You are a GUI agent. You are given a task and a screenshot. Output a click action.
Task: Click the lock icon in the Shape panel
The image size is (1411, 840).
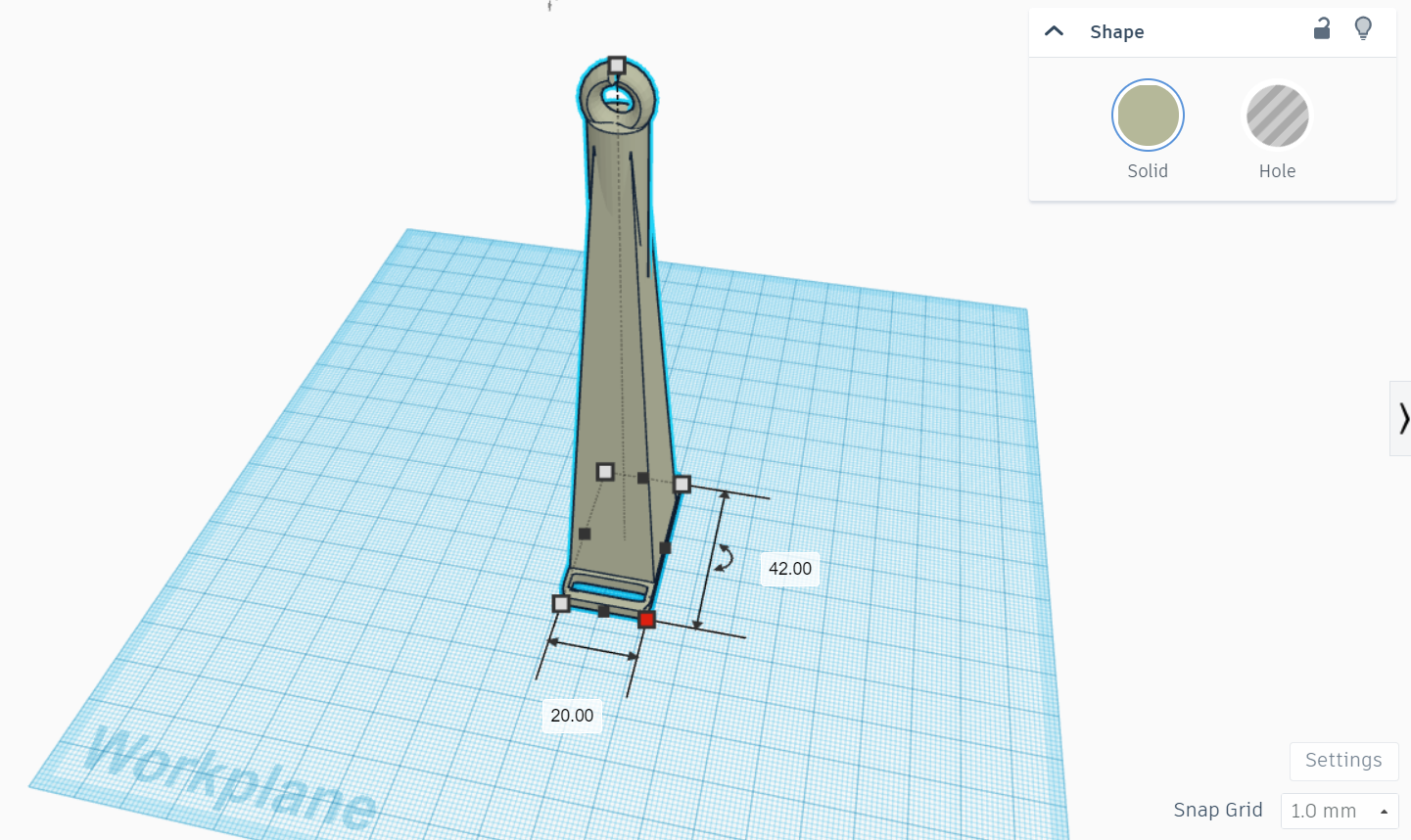[1321, 28]
